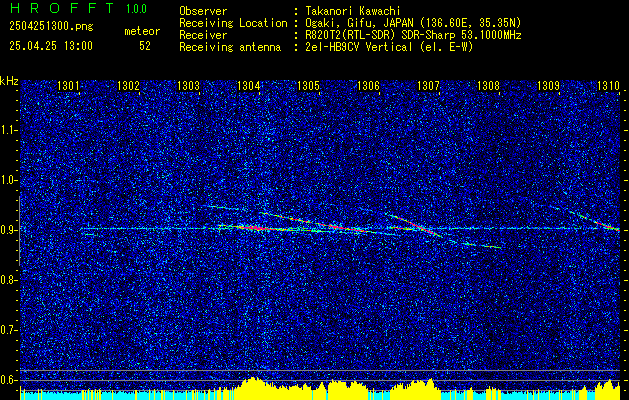Click the meteor count 52
The height and width of the screenshot is (400, 629).
(145, 46)
